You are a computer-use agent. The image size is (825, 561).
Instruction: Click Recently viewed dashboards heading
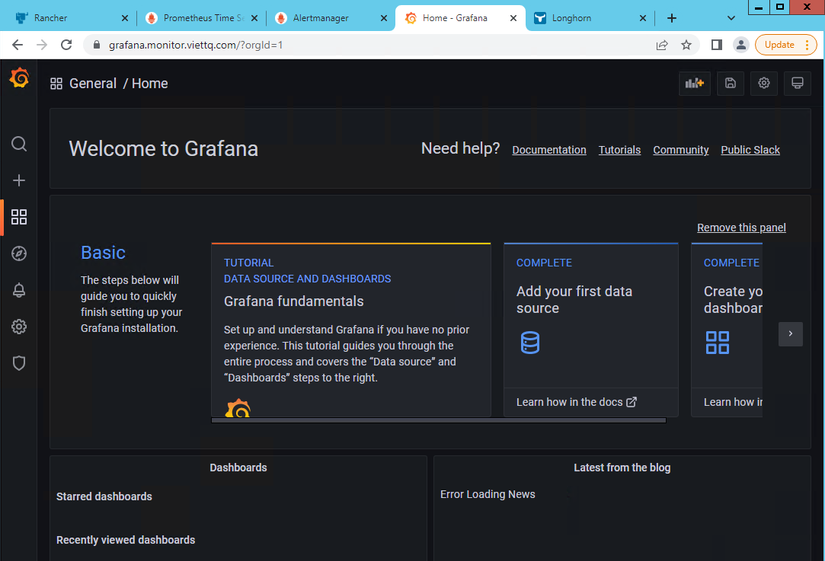point(126,540)
